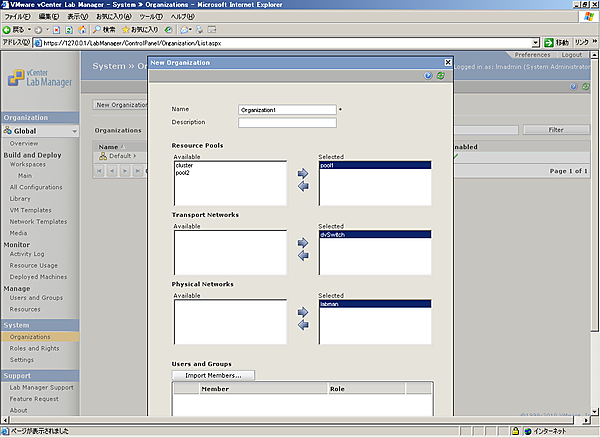Select cluster in Available resource pools
The width and height of the screenshot is (600, 438).
(x=184, y=165)
